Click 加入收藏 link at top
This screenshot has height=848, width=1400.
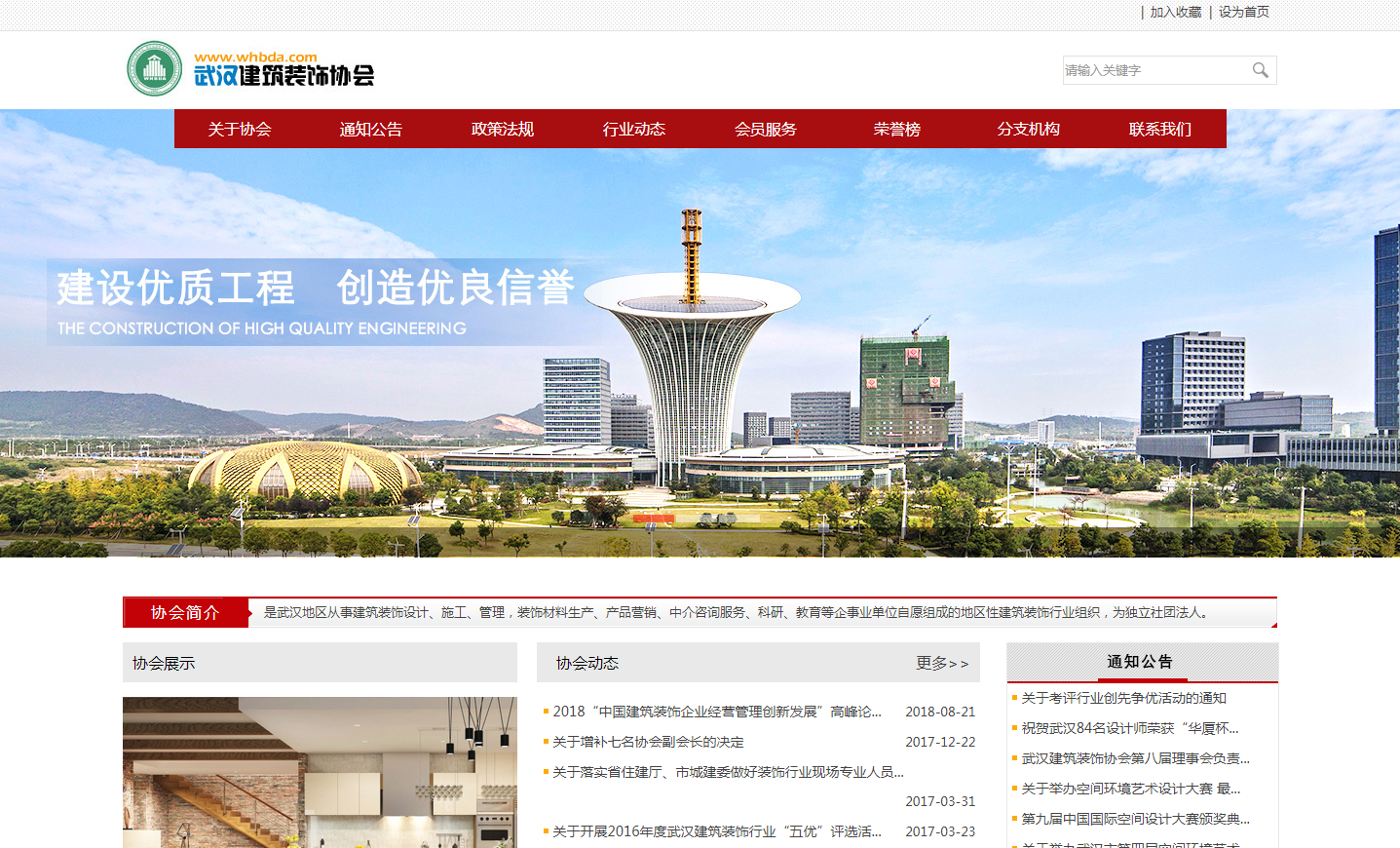tap(1175, 12)
